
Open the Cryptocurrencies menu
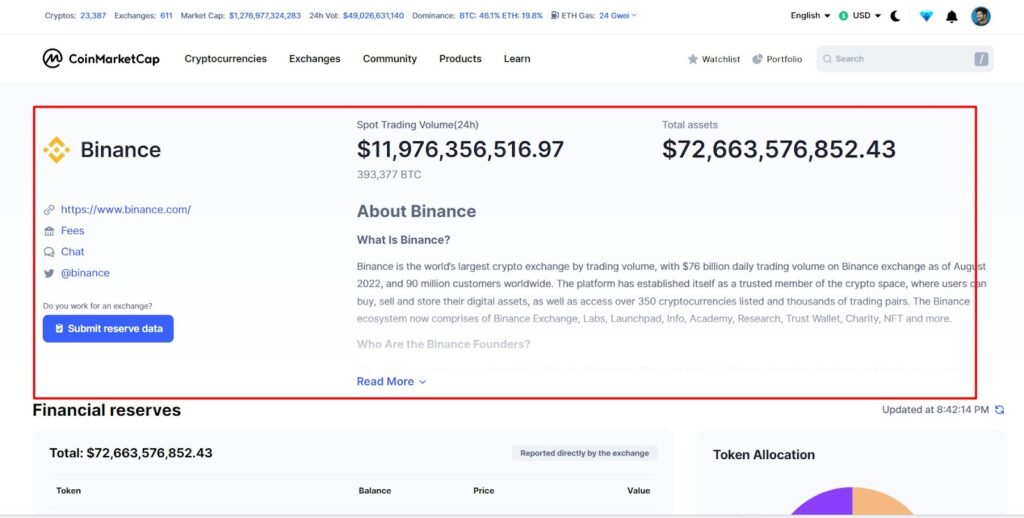pyautogui.click(x=225, y=59)
